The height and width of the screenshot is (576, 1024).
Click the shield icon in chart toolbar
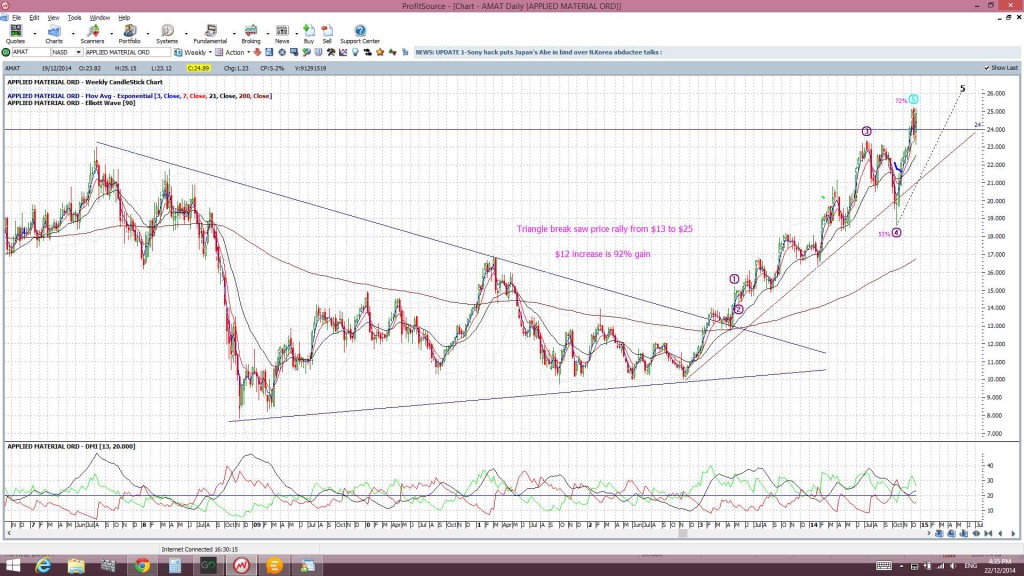click(319, 52)
